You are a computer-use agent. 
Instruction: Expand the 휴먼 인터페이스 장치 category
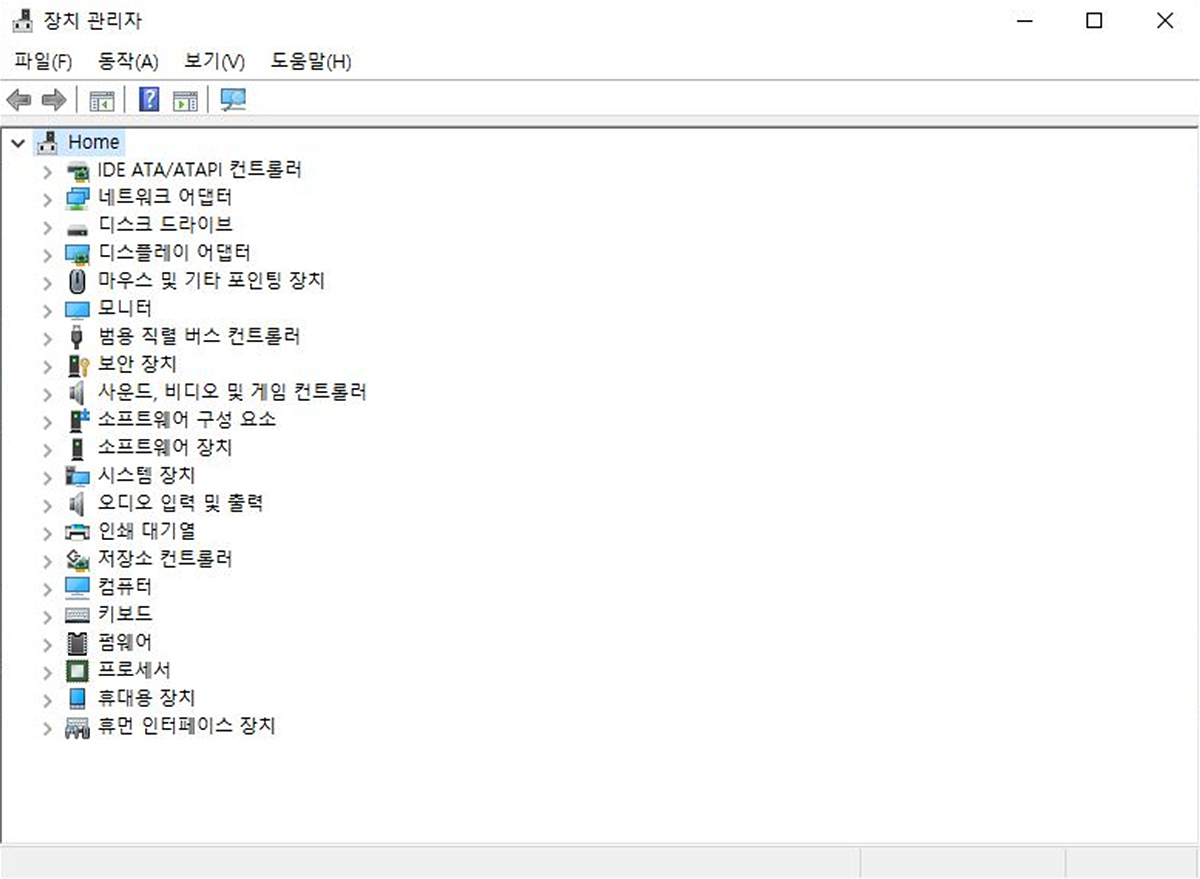coord(47,727)
